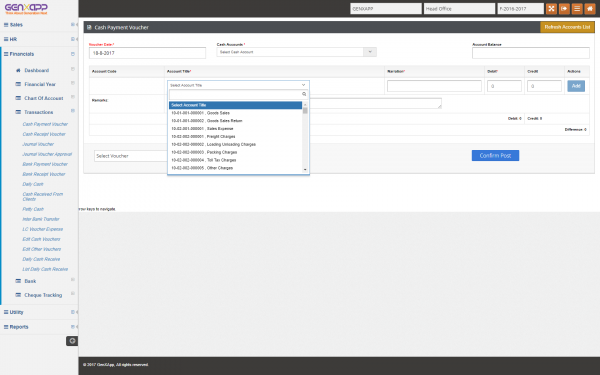Click the Sales list icon
Viewport: 600px width, 375px height.
pos(6,25)
